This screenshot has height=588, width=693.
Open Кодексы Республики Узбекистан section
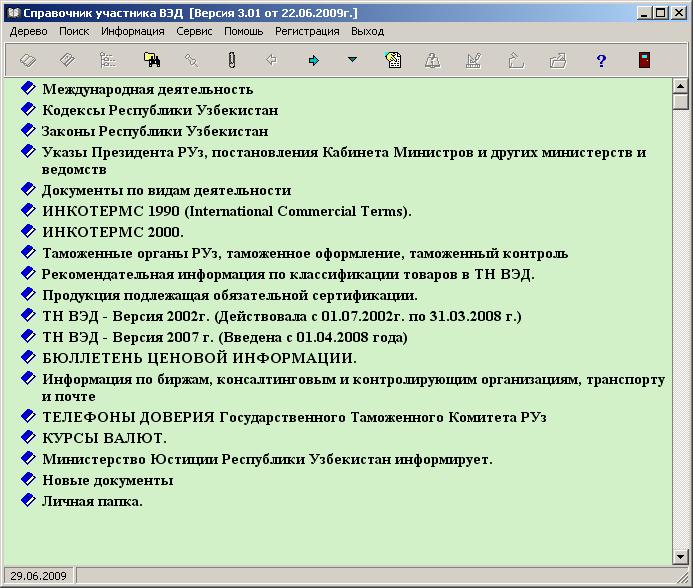[x=160, y=110]
